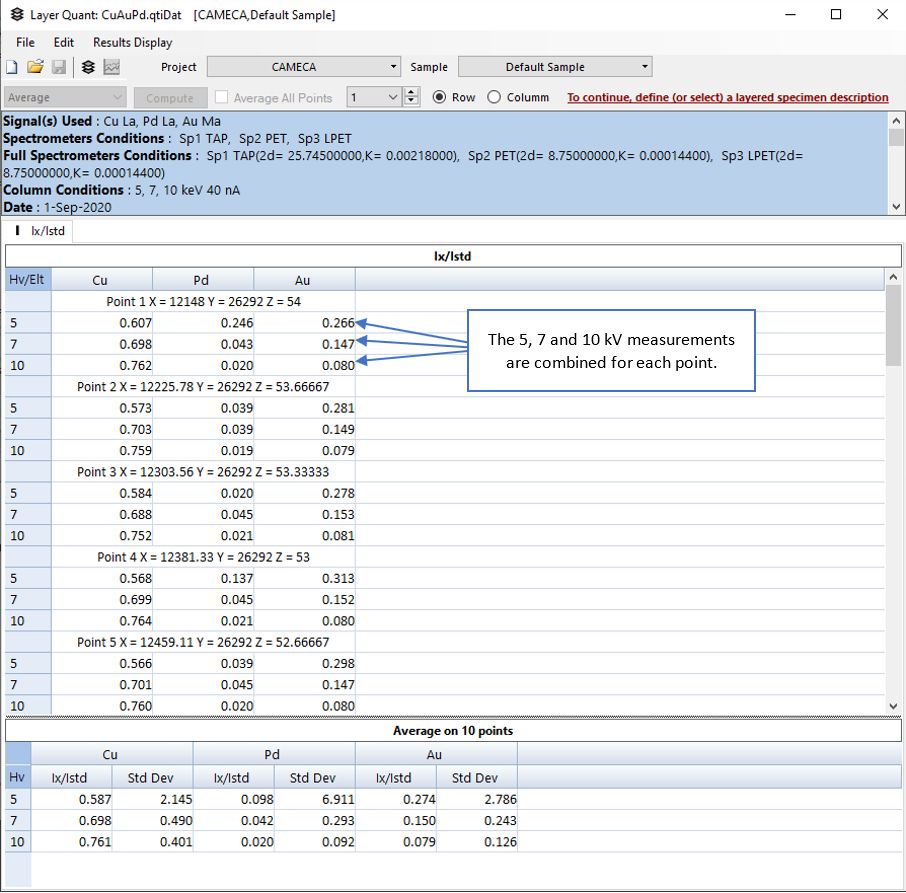906x893 pixels.
Task: Open the Sample Default Sample dropdown
Action: point(555,67)
